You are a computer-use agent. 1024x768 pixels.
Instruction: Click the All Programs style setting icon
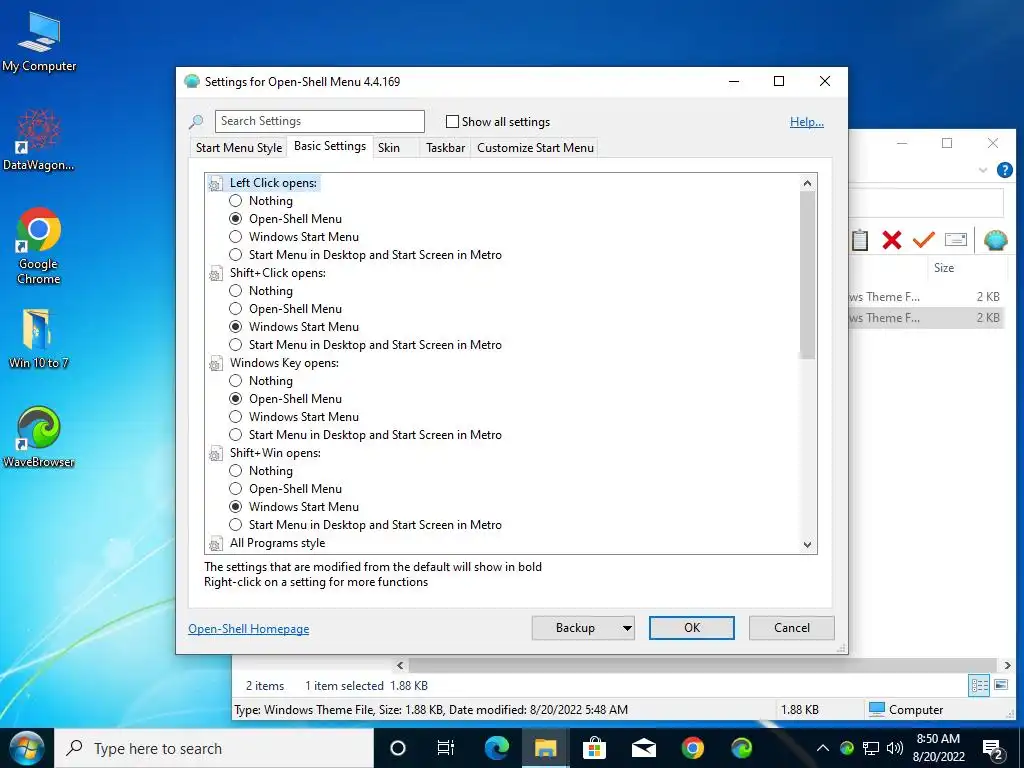click(216, 543)
